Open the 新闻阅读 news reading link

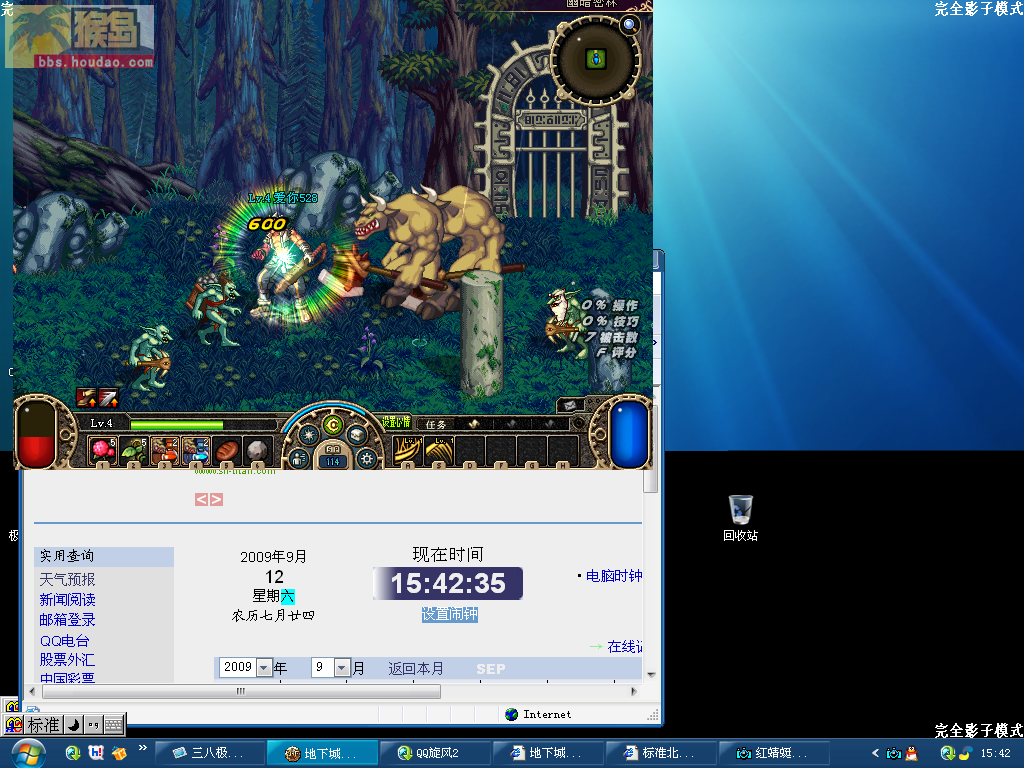pos(67,600)
